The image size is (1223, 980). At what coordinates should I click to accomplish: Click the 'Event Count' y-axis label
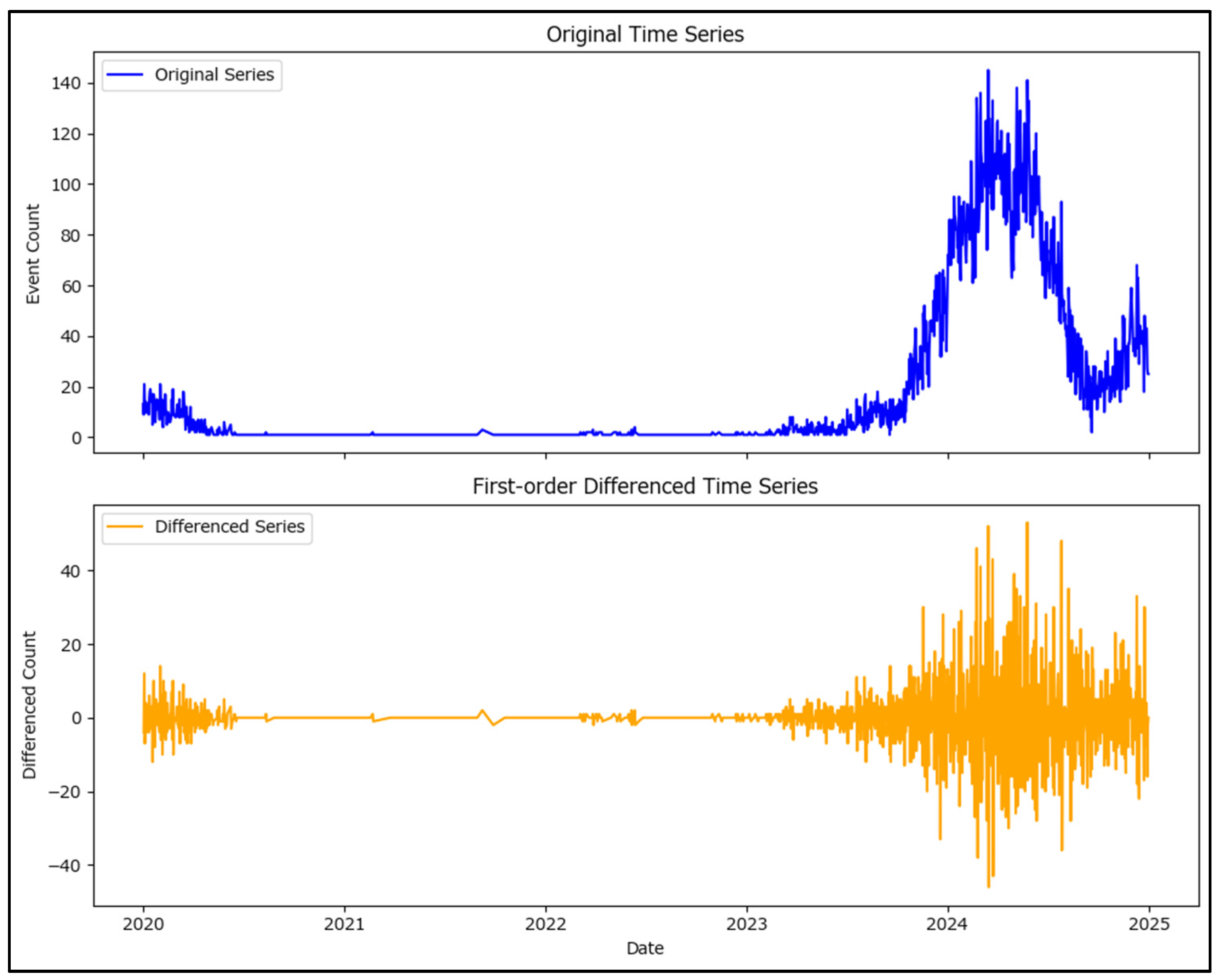coord(33,254)
